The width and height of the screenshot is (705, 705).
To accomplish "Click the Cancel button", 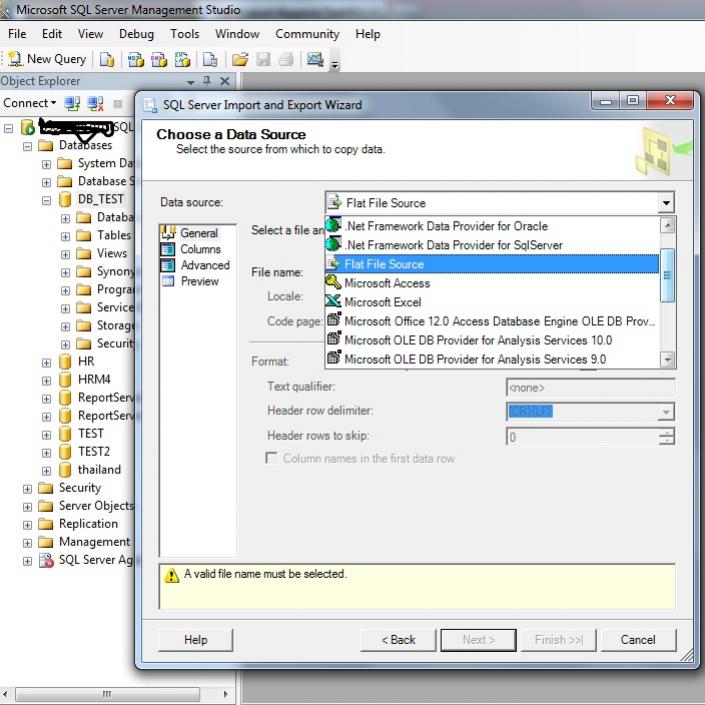I will [x=638, y=640].
